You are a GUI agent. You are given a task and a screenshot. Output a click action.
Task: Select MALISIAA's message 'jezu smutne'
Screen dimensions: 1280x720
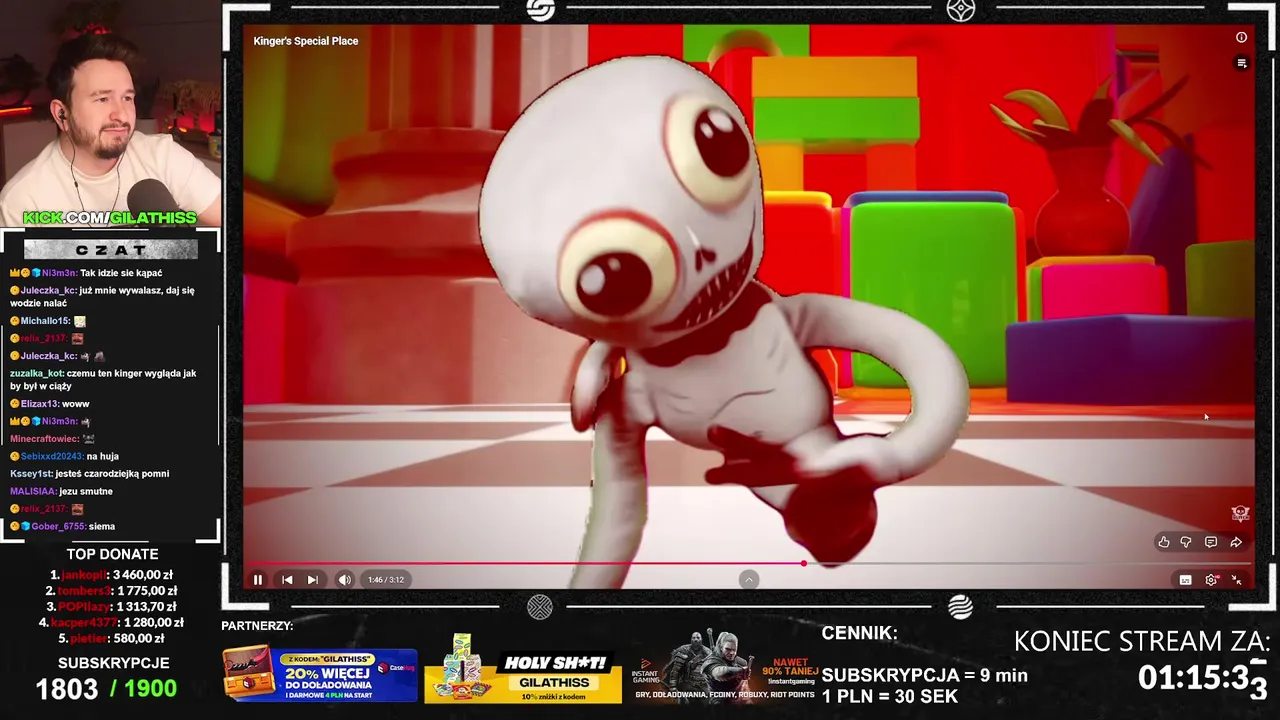tap(61, 491)
